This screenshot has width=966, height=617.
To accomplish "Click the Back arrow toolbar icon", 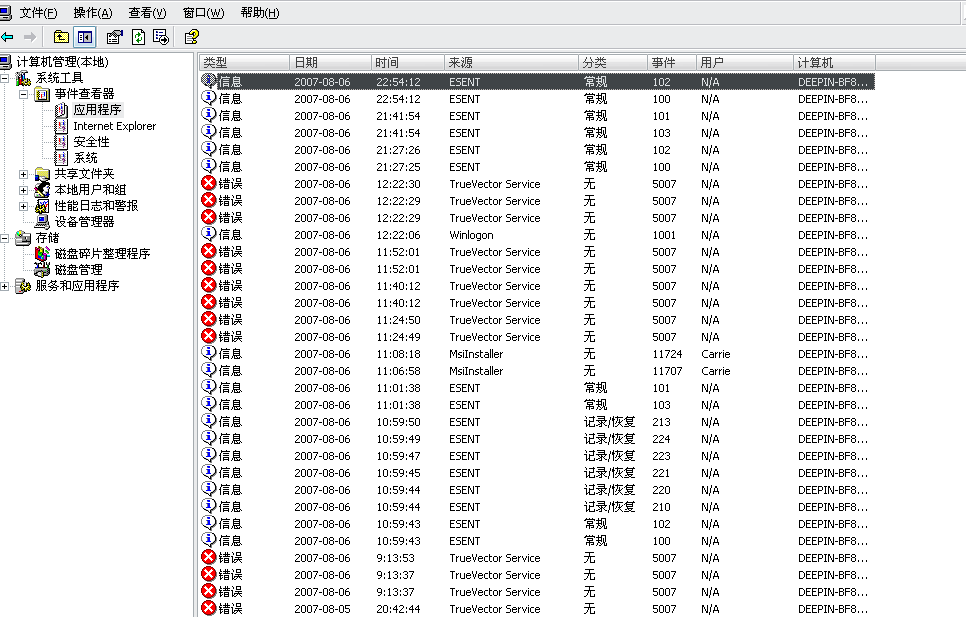I will pos(8,37).
